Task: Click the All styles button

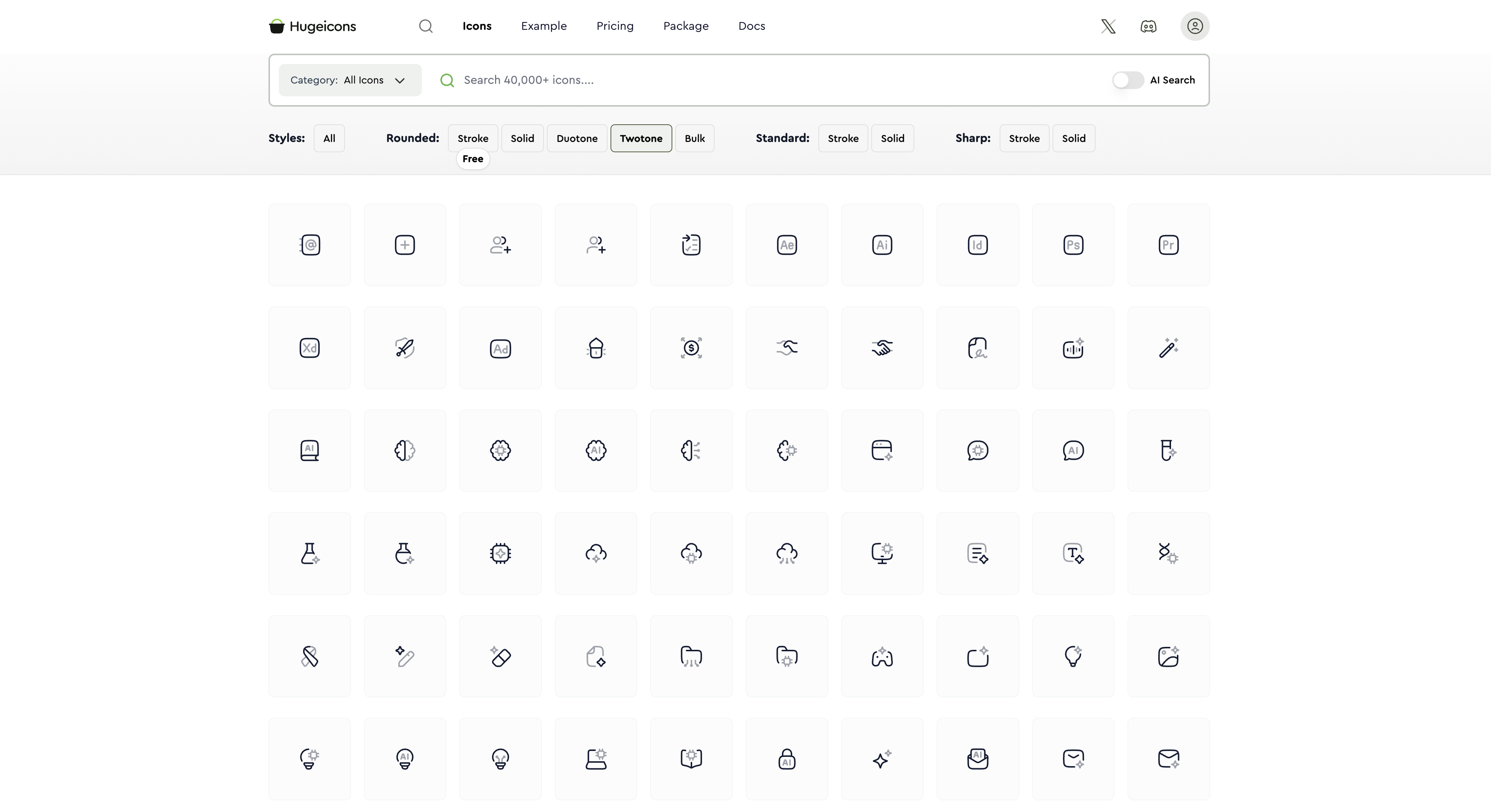Action: click(x=329, y=138)
